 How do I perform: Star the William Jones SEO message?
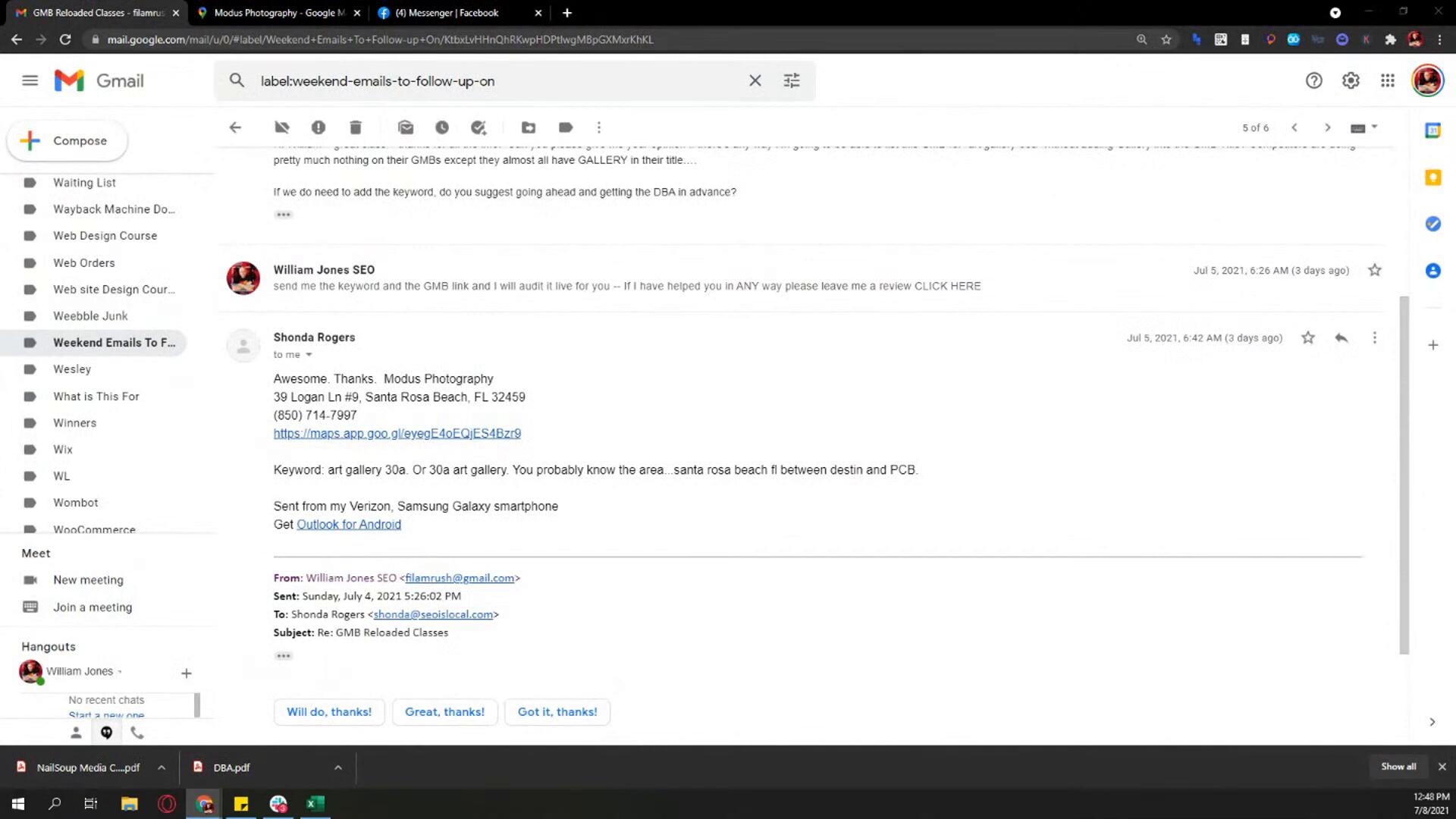1374,271
